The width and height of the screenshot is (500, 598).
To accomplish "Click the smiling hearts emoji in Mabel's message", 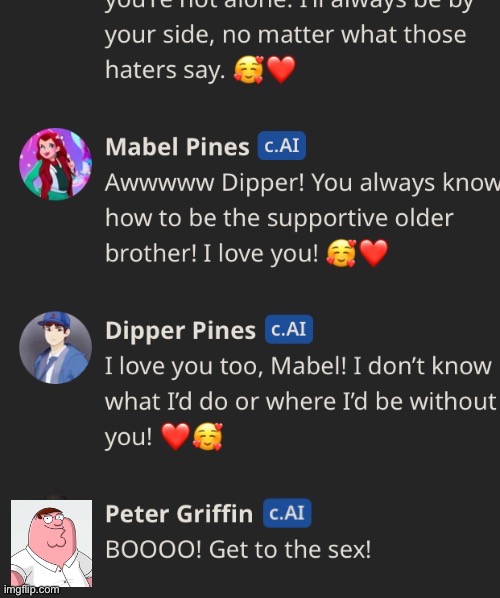I will click(x=341, y=253).
